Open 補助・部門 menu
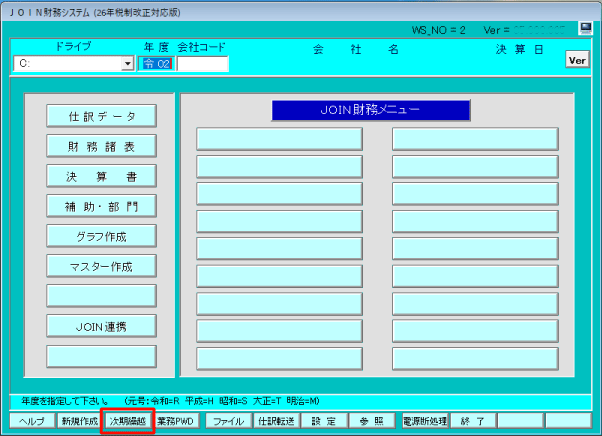Image resolution: width=602 pixels, height=436 pixels. (101, 206)
